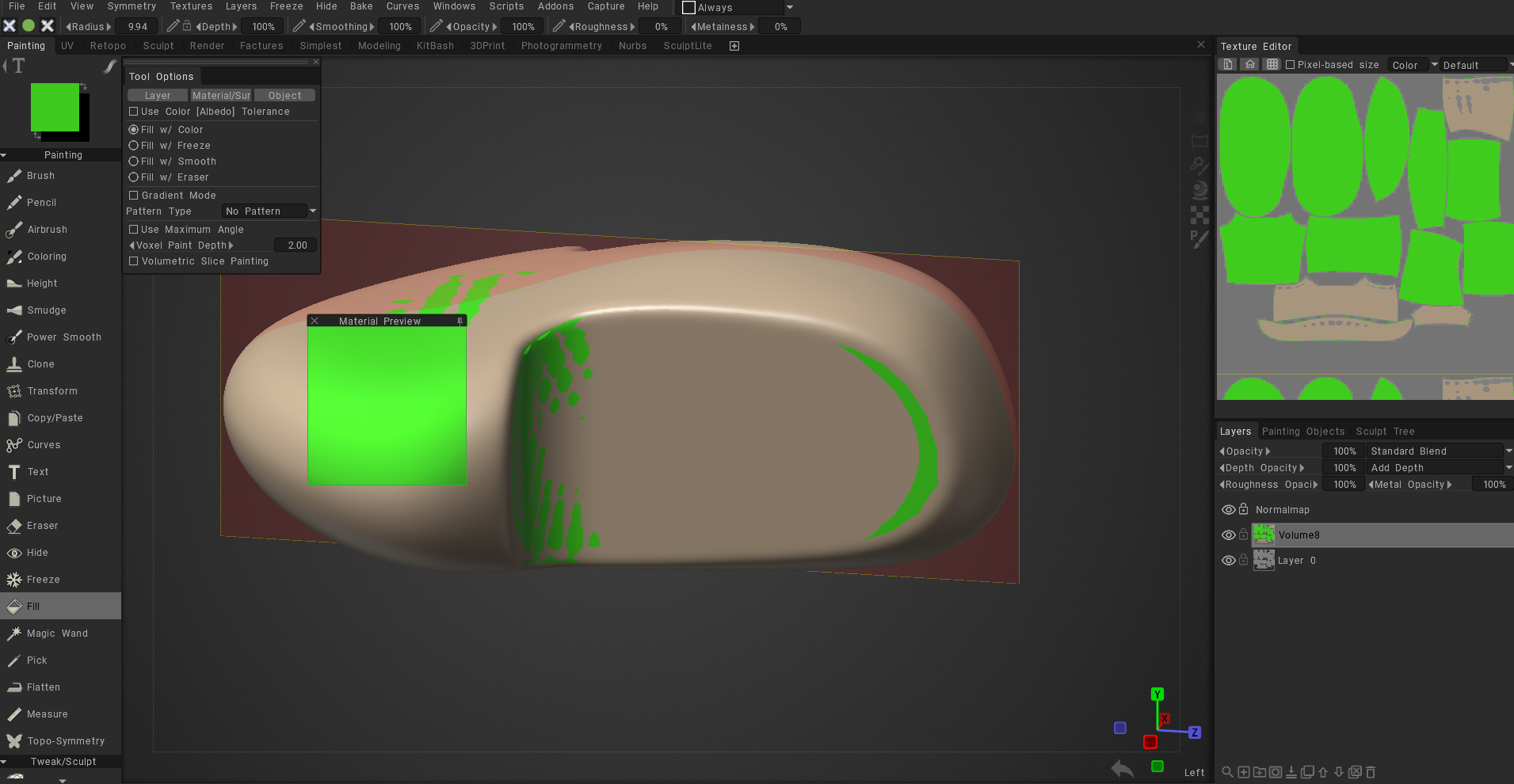Click the green foreground color swatch

(55, 107)
